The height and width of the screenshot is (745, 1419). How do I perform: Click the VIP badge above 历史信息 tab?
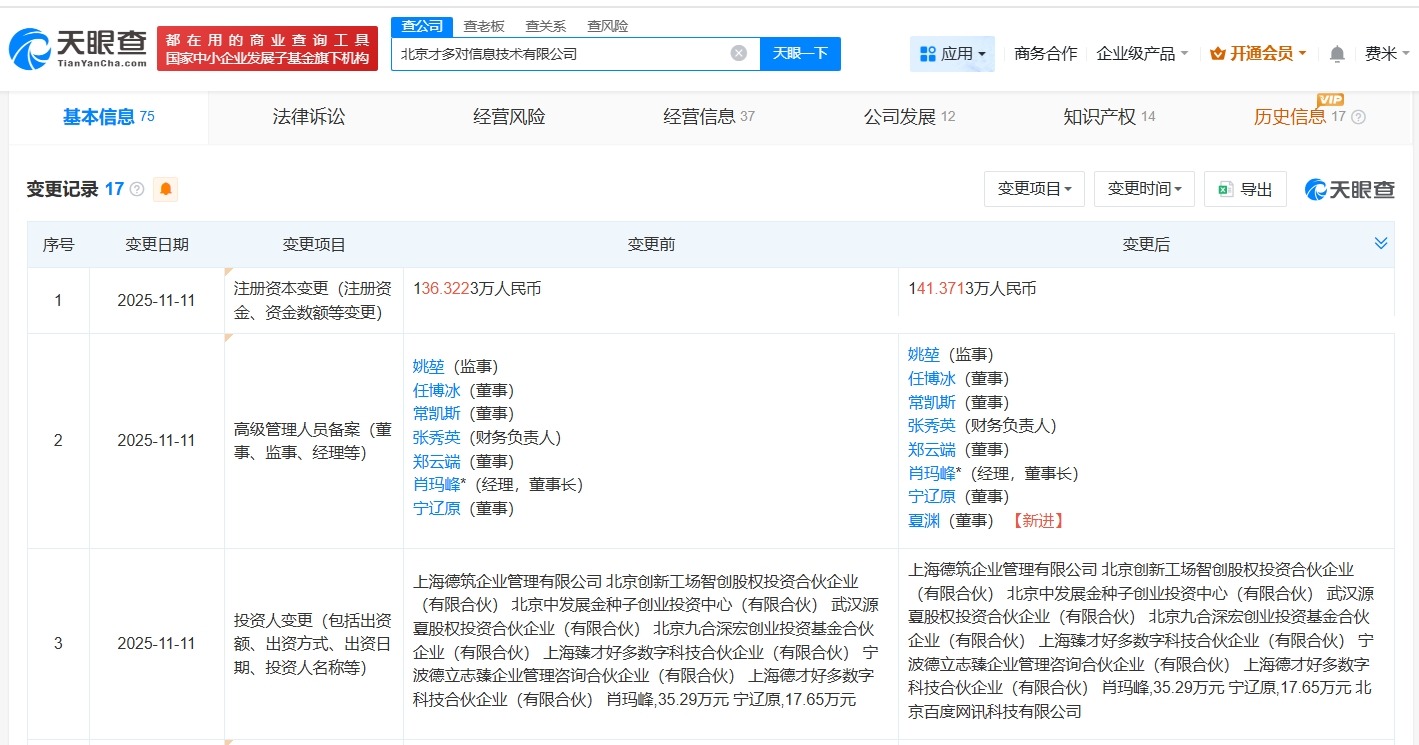[x=1330, y=101]
